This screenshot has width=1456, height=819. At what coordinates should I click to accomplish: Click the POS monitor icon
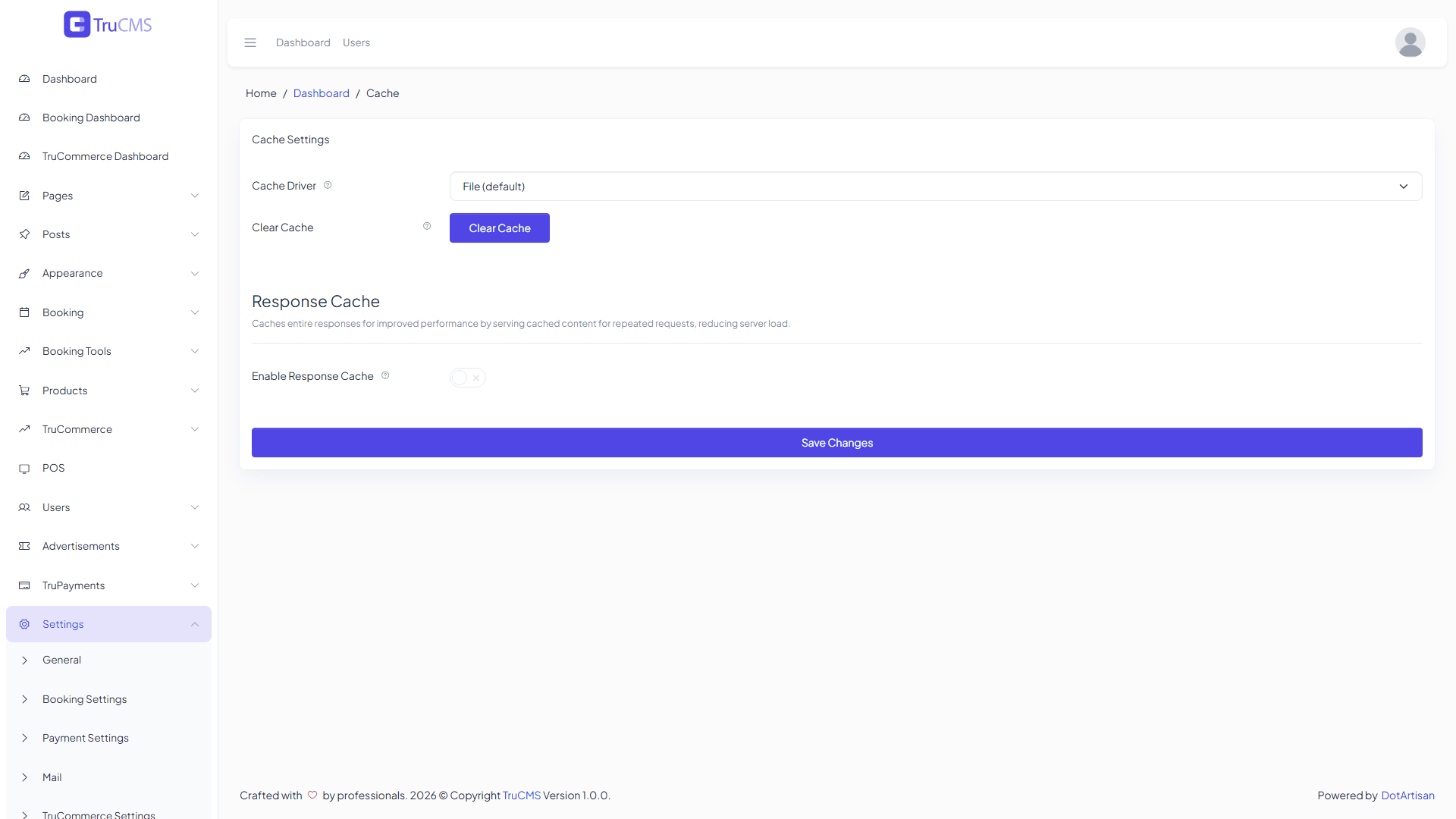click(24, 468)
